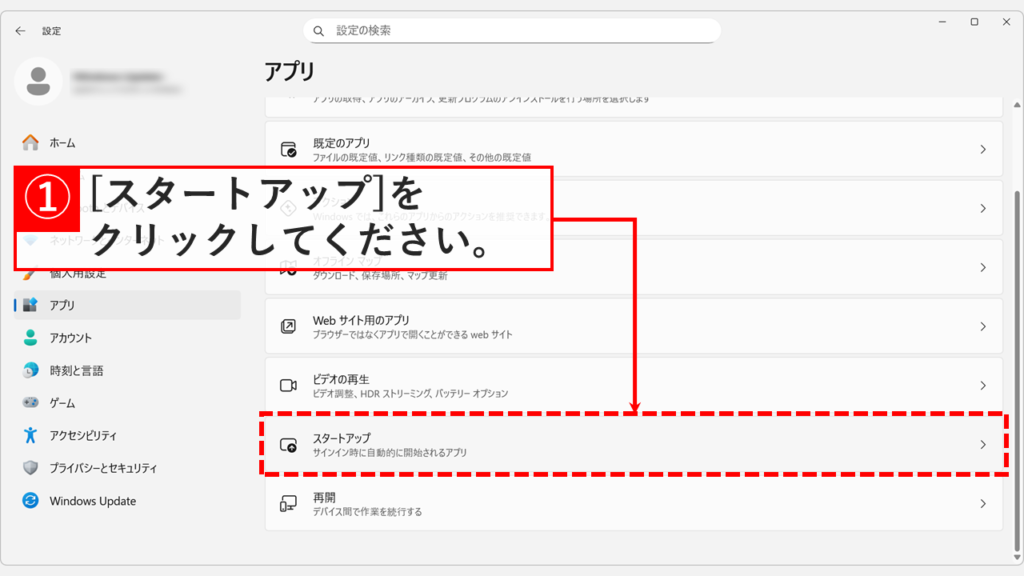Screen dimensions: 1024x576
Task: Select the 時刻と言語 clock icon
Action: (31, 369)
